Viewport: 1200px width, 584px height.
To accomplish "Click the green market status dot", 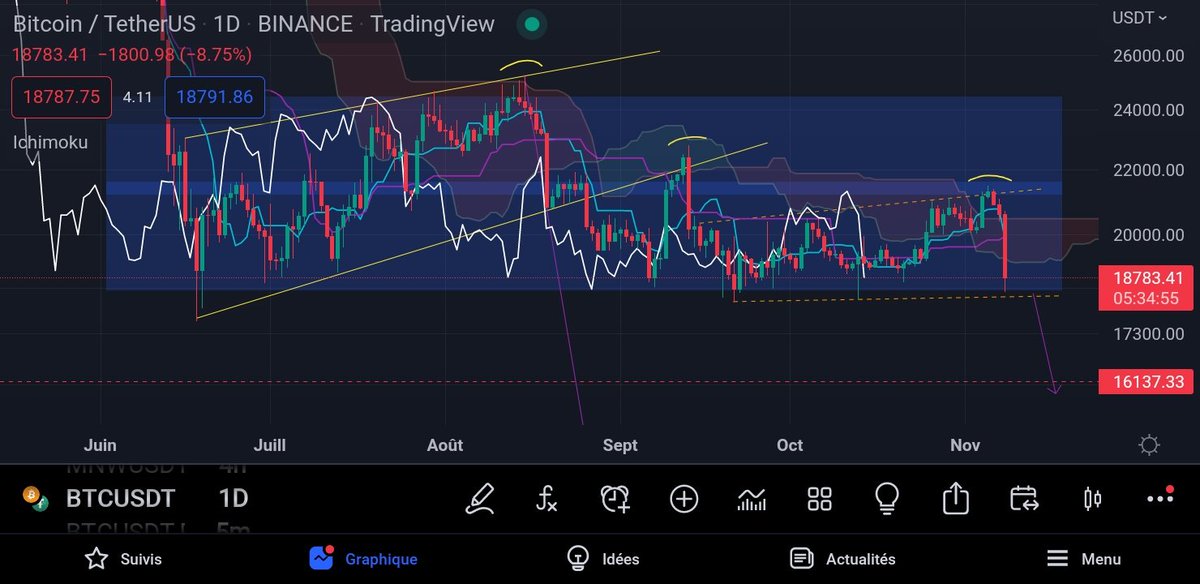I will pyautogui.click(x=532, y=23).
